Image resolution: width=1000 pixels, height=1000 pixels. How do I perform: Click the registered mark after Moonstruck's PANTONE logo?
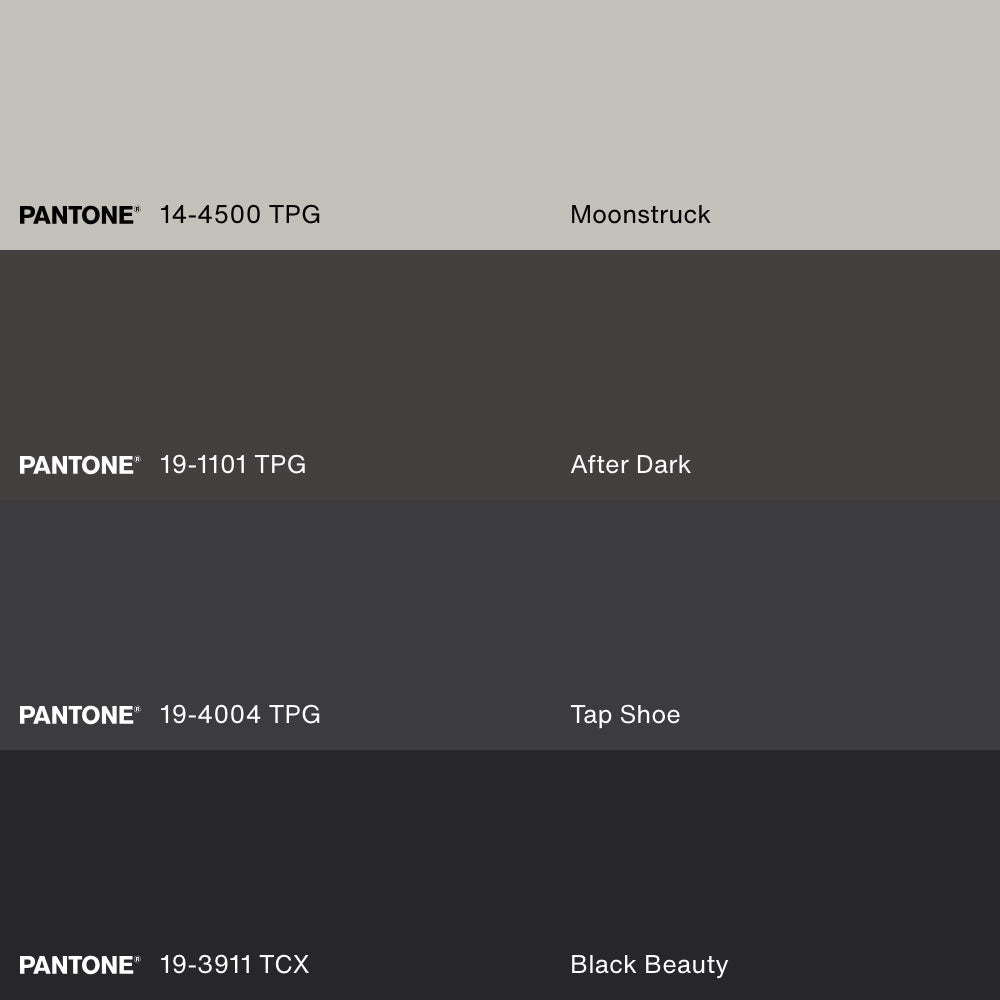click(x=138, y=209)
